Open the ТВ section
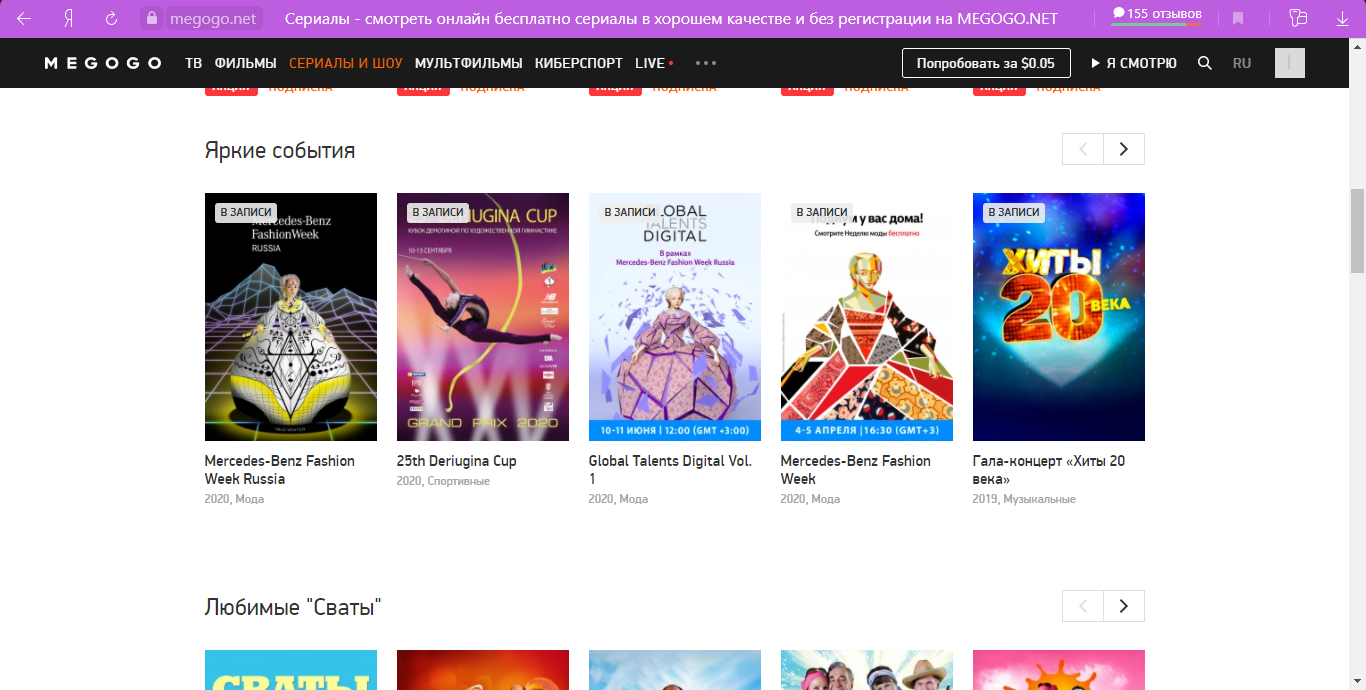 193,63
